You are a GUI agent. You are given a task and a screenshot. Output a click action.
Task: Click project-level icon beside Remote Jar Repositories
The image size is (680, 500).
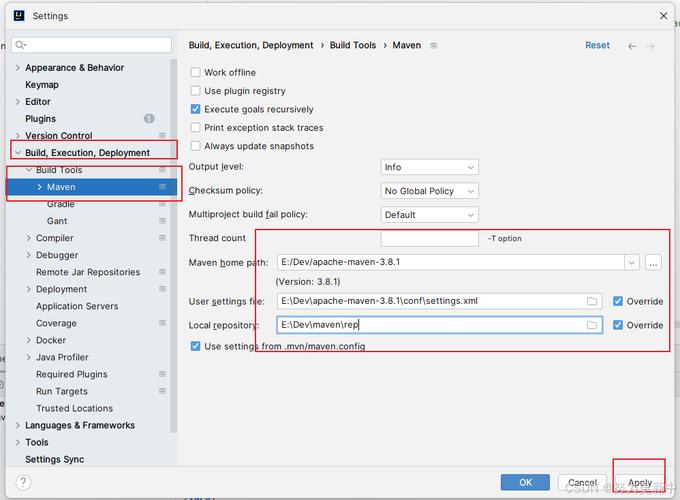click(x=162, y=272)
